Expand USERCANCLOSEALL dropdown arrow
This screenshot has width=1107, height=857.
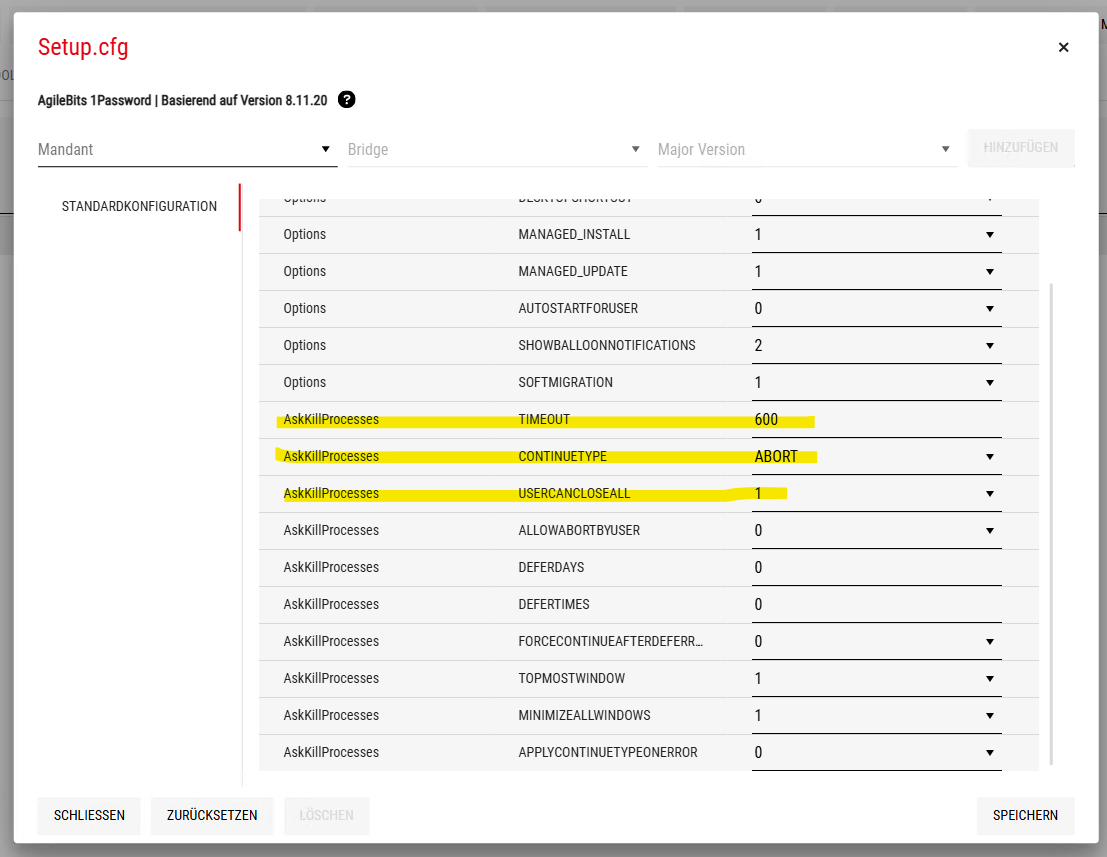pos(989,494)
